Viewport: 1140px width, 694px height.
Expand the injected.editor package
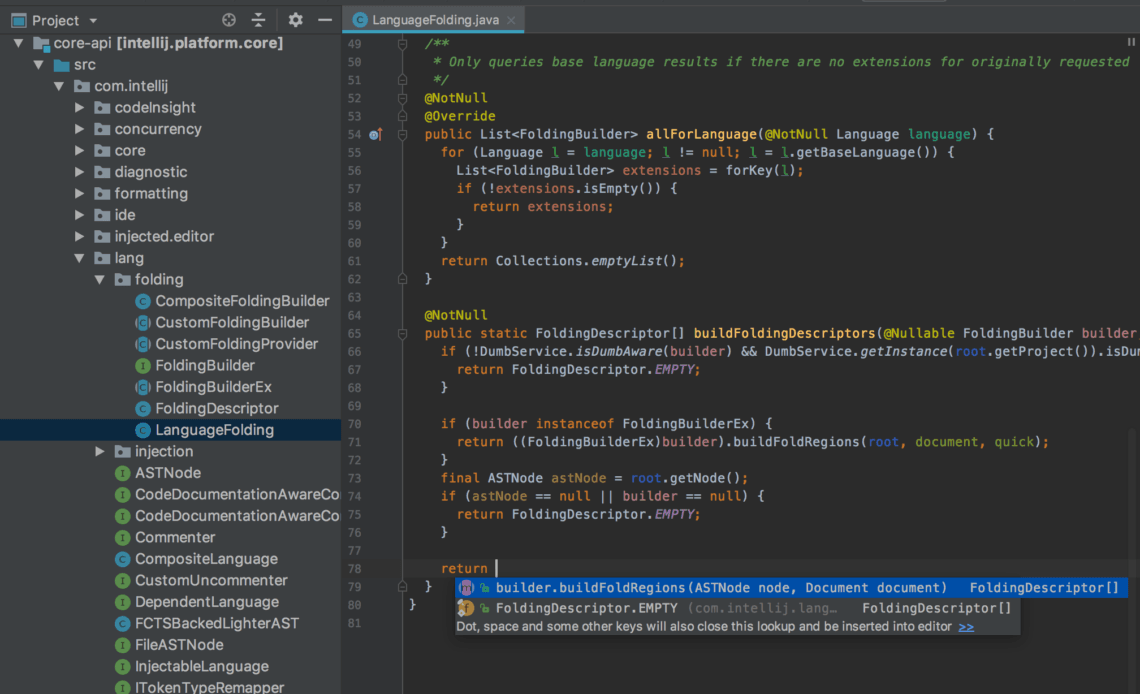pyautogui.click(x=79, y=237)
